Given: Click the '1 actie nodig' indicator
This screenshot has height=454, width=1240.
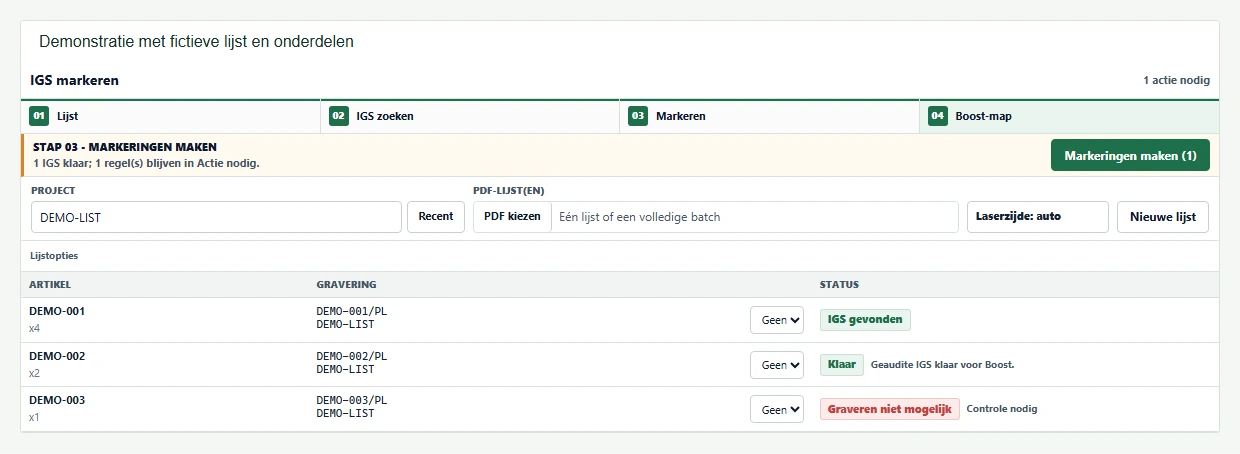Looking at the screenshot, I should [1177, 80].
